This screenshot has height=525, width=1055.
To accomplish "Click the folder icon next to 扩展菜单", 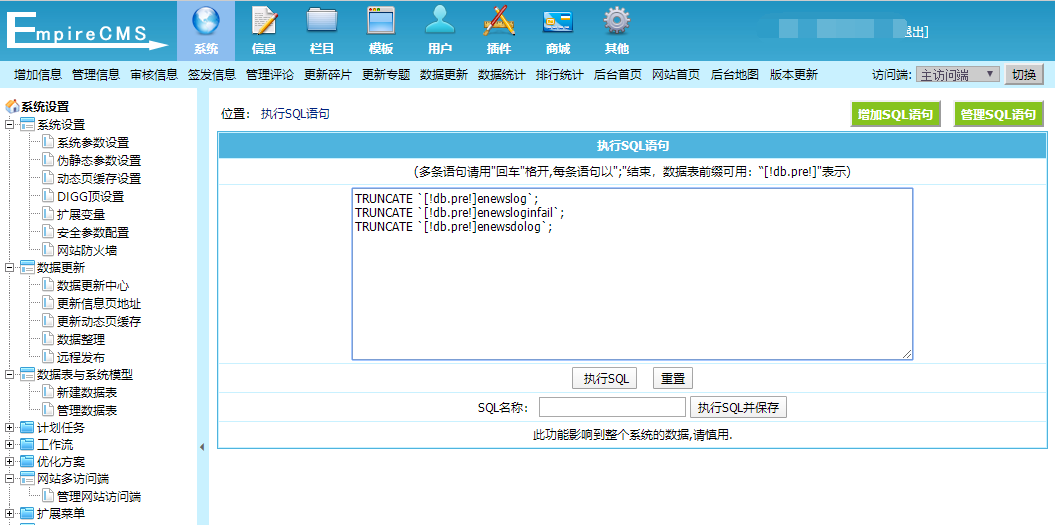I will click(27, 514).
